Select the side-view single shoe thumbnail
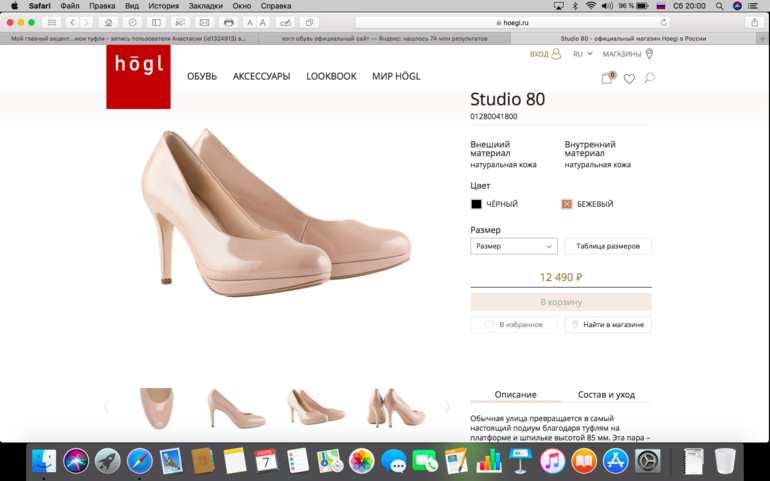This screenshot has height=481, width=770. pos(236,408)
